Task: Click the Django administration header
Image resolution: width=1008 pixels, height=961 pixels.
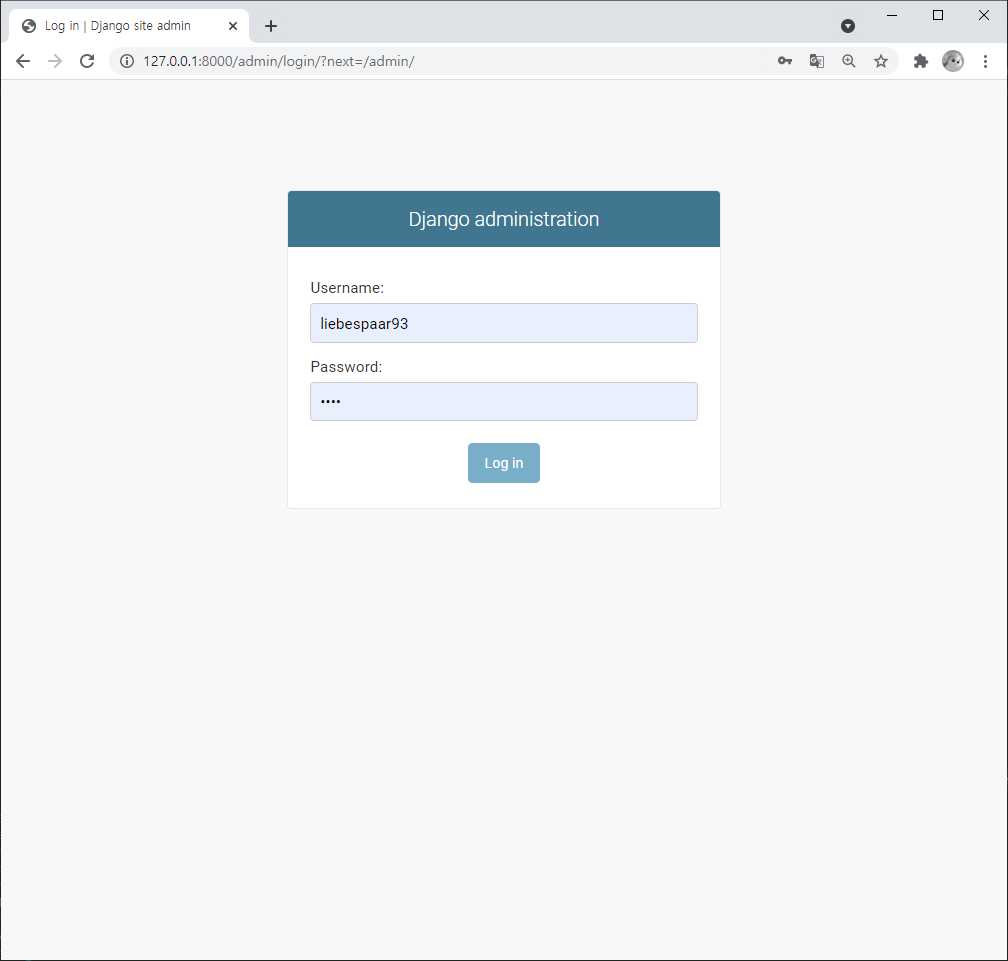Action: tap(504, 219)
